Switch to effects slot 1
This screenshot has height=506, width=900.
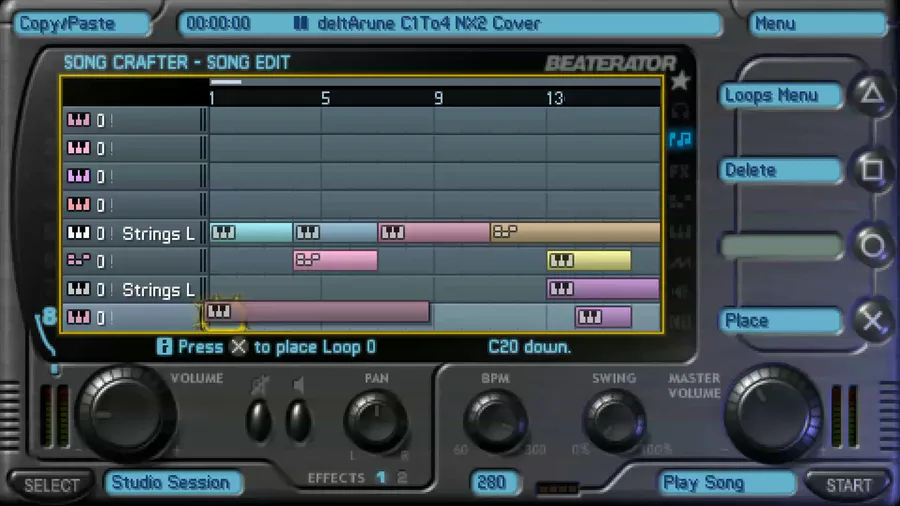pos(381,477)
